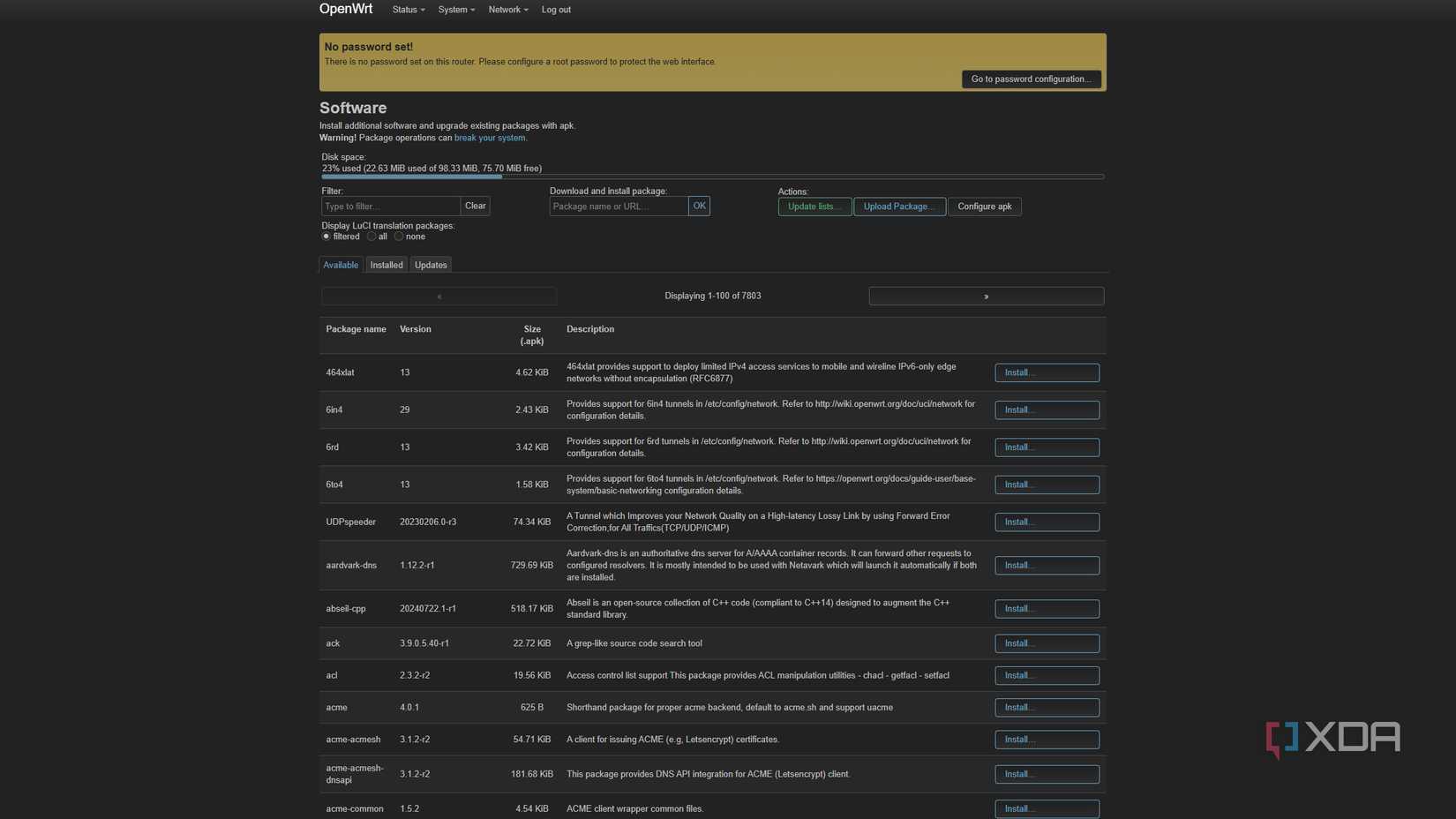Focus the 'Type to filter' field
The image size is (1456, 819).
click(x=391, y=206)
